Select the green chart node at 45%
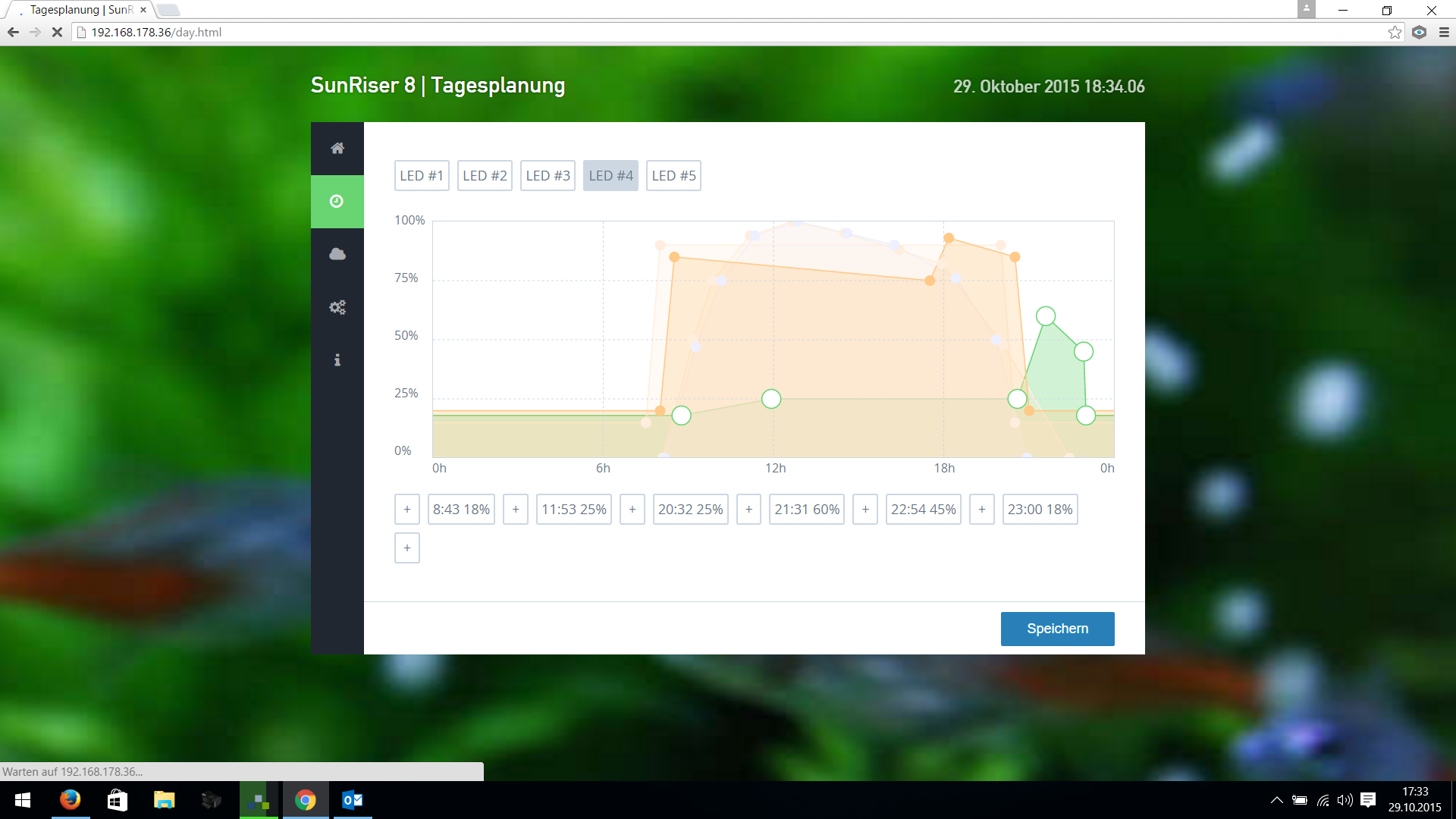This screenshot has width=1456, height=819. [1084, 352]
